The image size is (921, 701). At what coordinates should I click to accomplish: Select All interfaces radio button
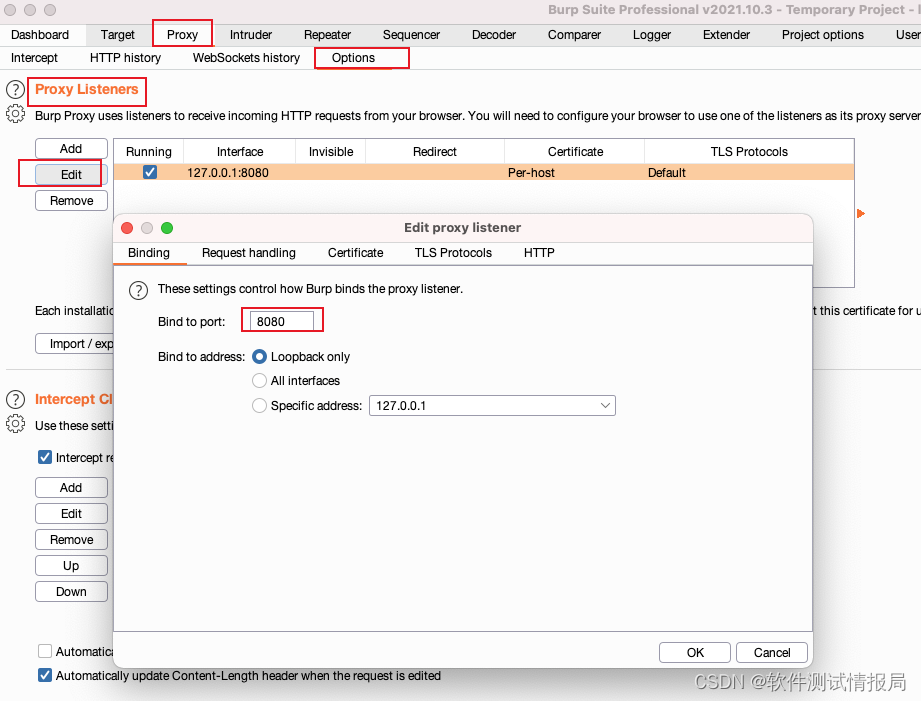(x=259, y=381)
